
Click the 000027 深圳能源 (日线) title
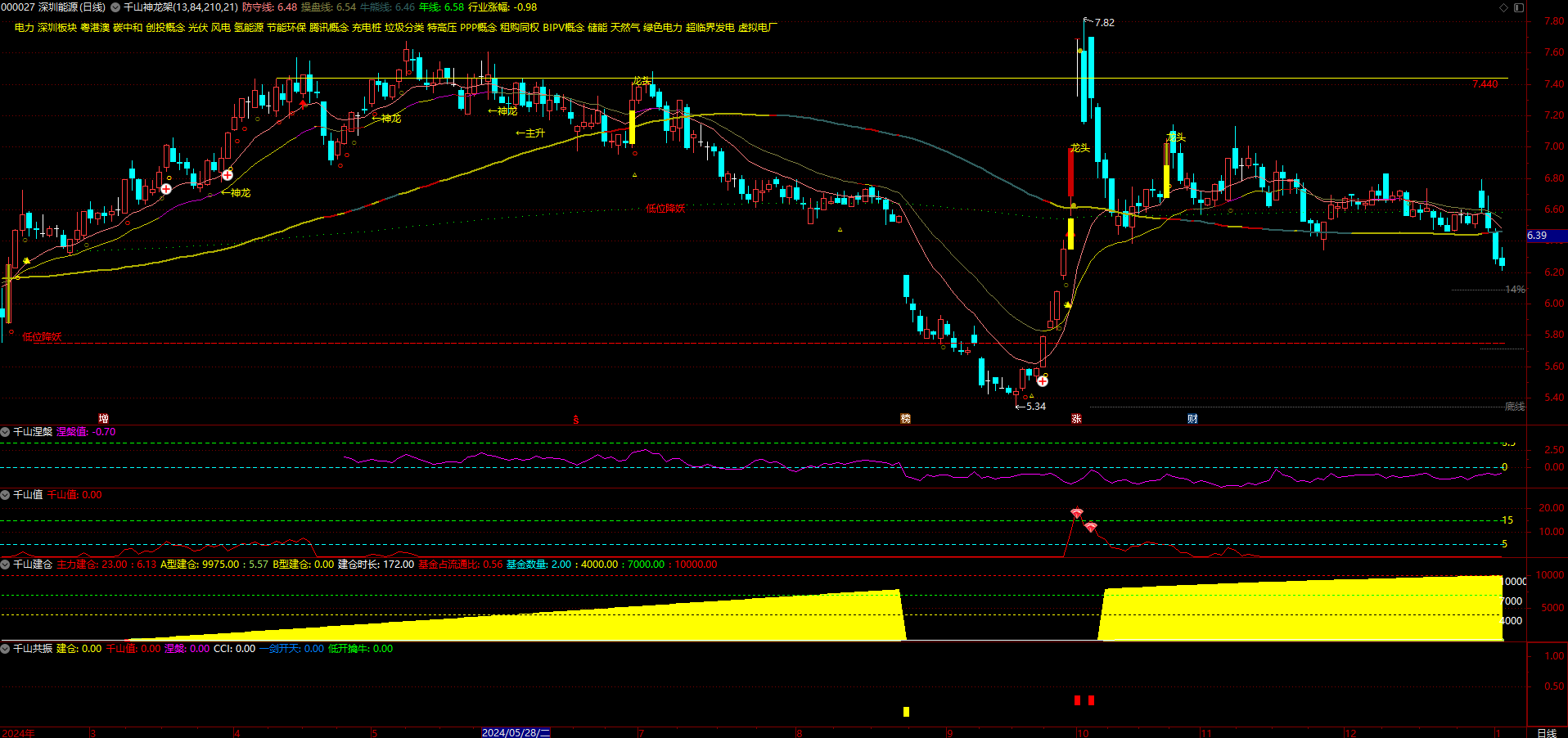coord(54,7)
